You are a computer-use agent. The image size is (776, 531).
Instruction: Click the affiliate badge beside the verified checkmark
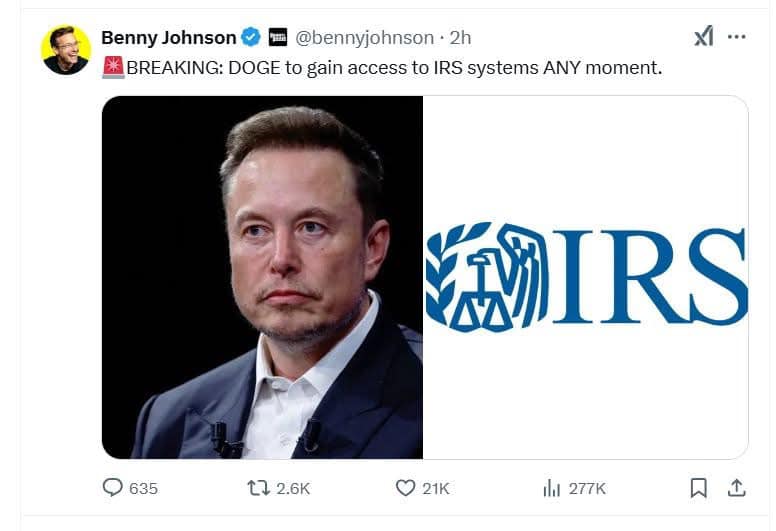pos(277,38)
